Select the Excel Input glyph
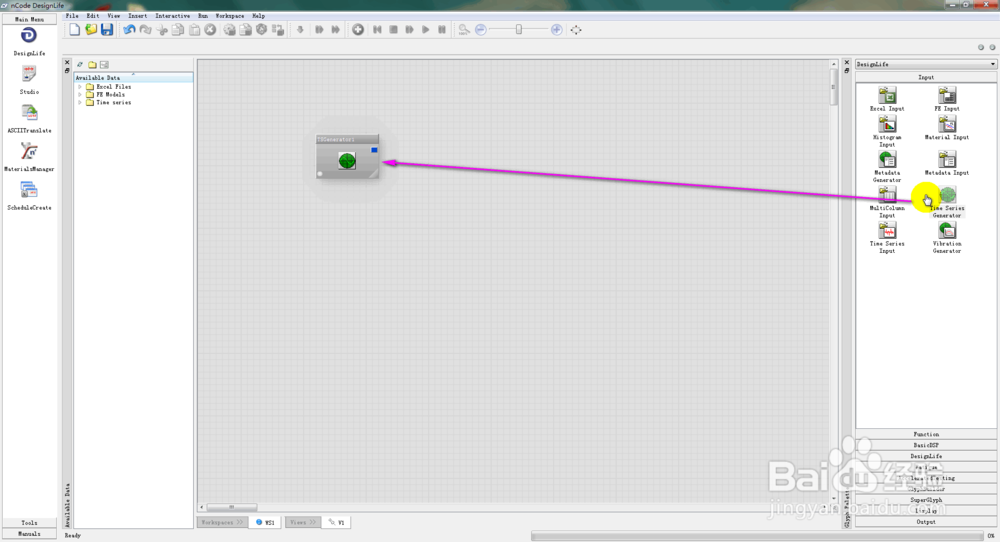The image size is (1000, 542). [x=887, y=99]
